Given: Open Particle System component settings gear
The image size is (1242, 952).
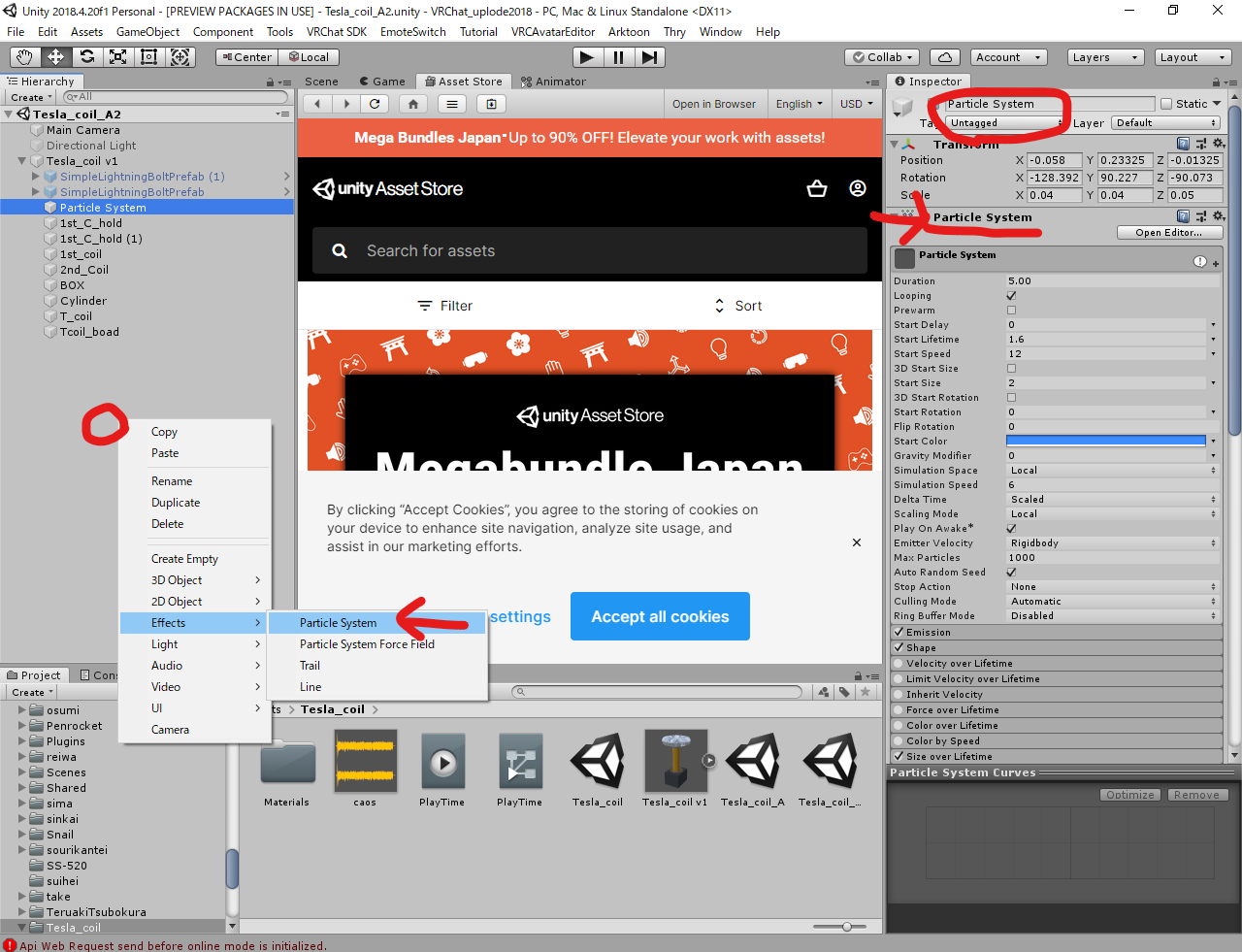Looking at the screenshot, I should 1218,216.
